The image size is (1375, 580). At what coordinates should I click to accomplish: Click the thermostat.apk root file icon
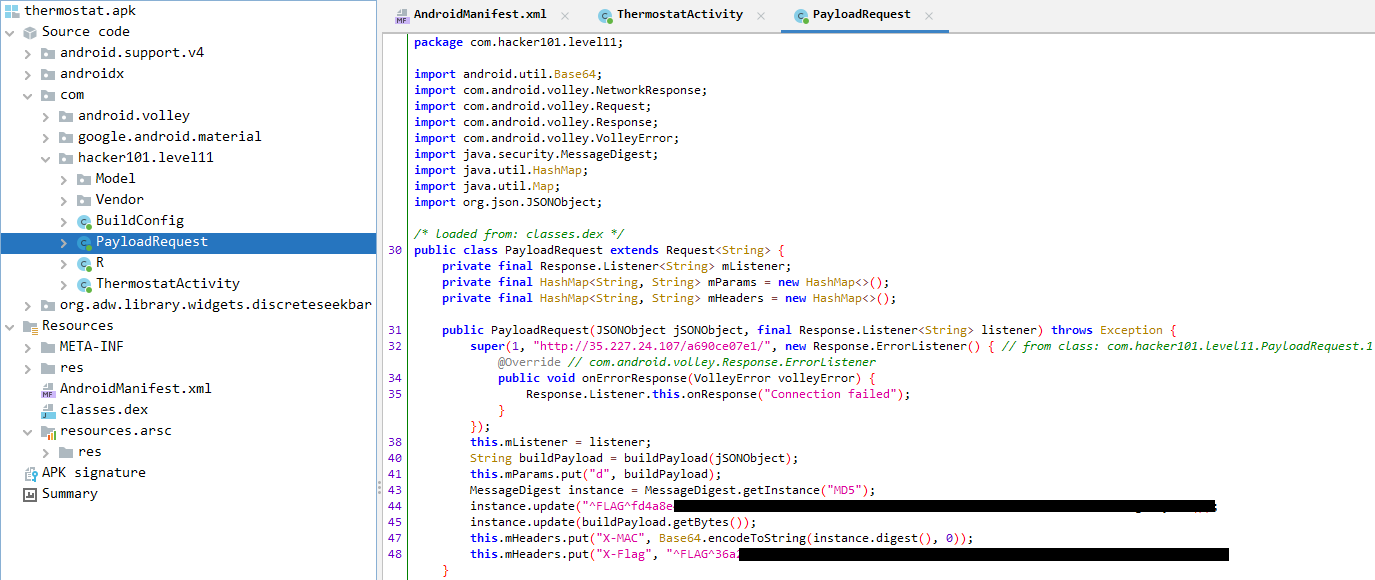coord(11,10)
